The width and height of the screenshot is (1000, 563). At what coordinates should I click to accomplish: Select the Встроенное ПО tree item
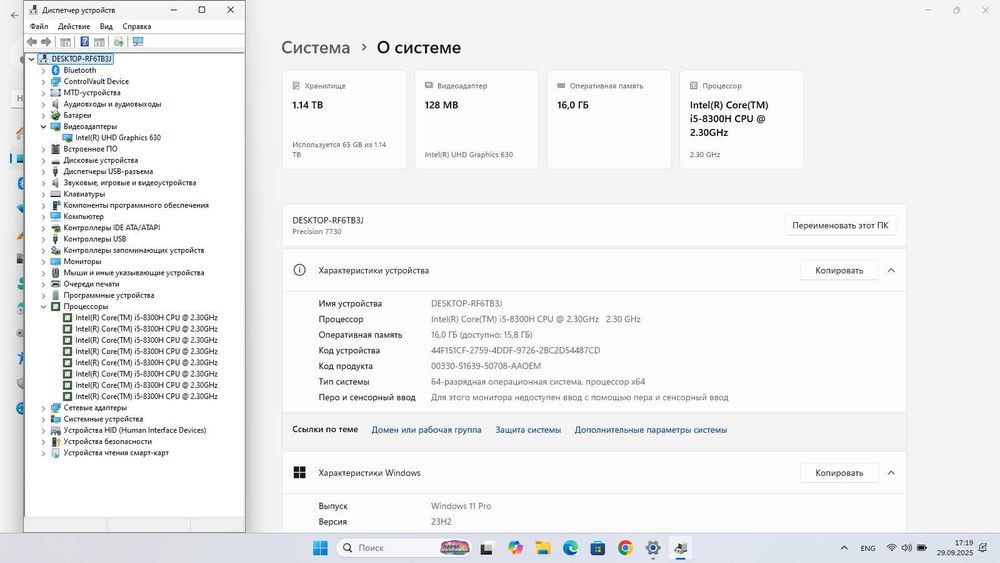(x=90, y=149)
